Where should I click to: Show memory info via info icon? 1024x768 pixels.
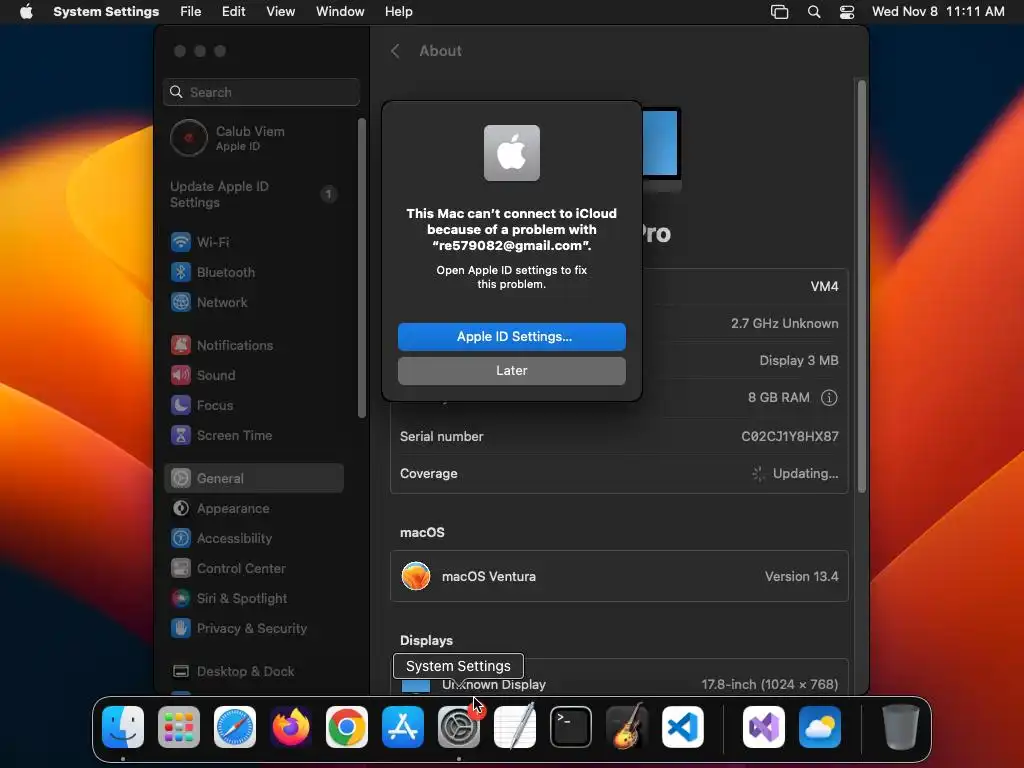click(x=829, y=398)
